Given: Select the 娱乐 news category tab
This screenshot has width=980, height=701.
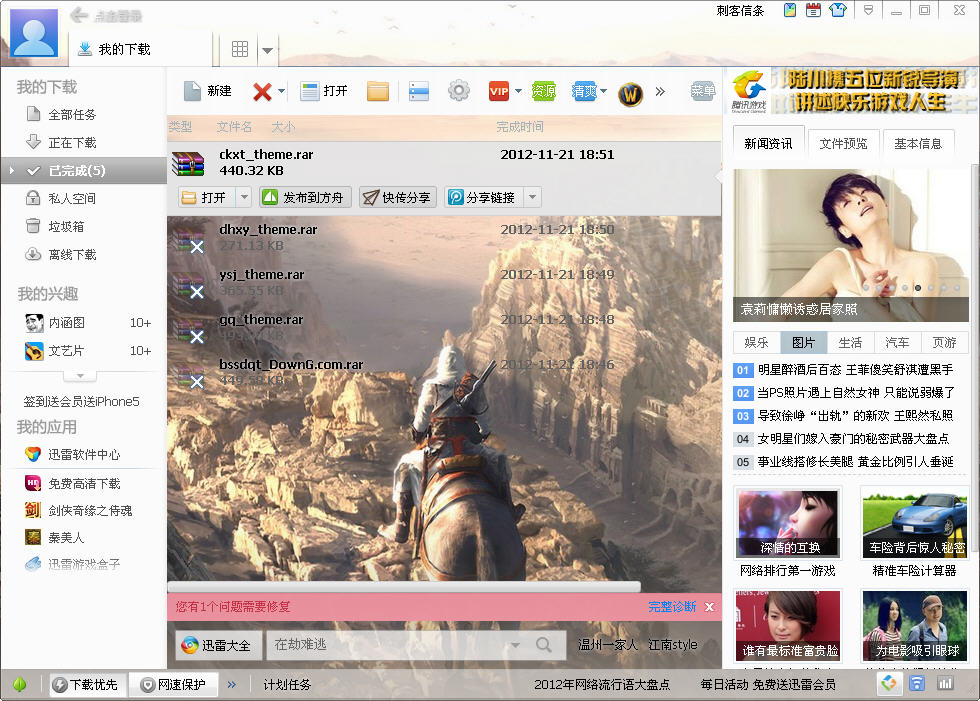Looking at the screenshot, I should pyautogui.click(x=756, y=342).
